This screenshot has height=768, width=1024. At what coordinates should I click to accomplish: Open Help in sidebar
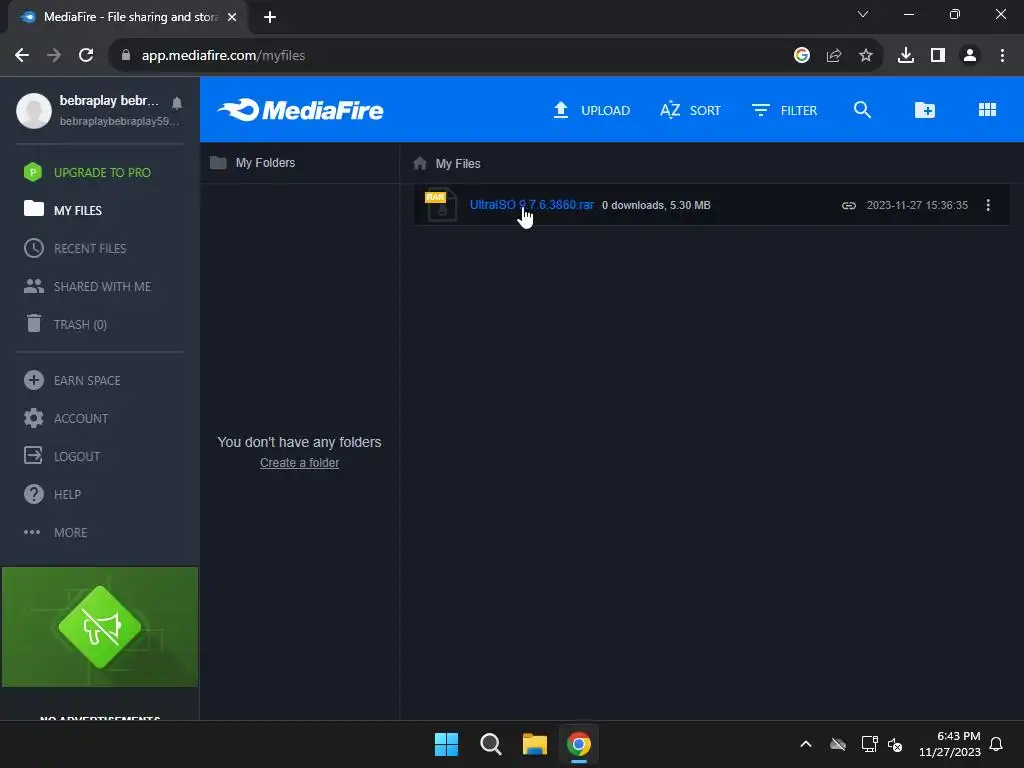pyautogui.click(x=52, y=494)
